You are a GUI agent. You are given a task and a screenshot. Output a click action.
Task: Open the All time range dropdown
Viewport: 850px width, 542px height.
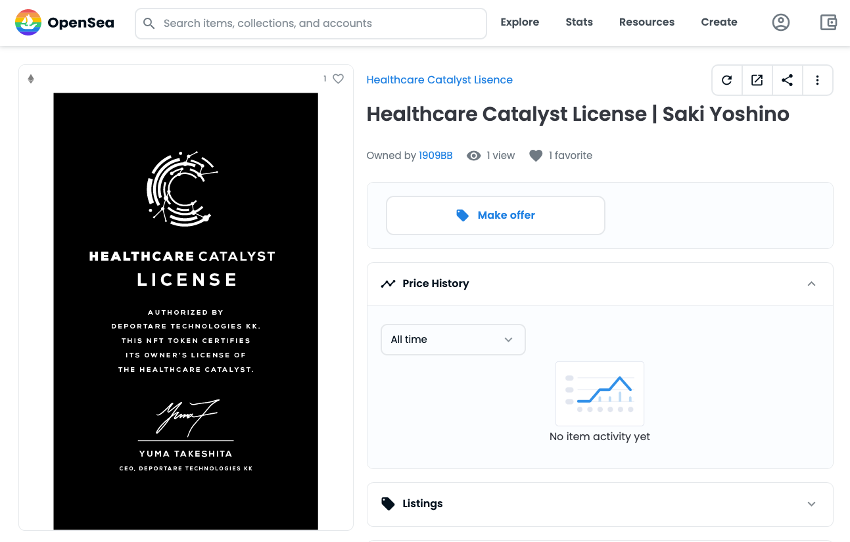tap(452, 340)
